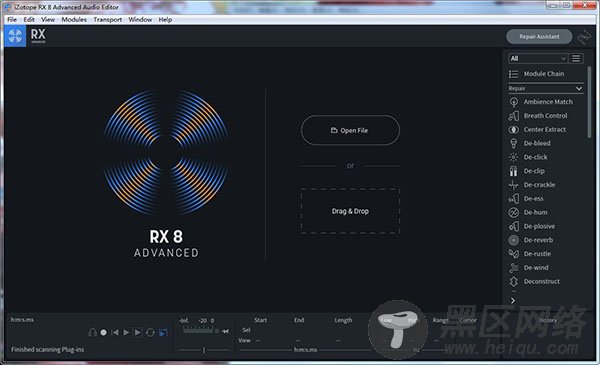Open the De-hum module
600x365 pixels.
pyautogui.click(x=528, y=212)
